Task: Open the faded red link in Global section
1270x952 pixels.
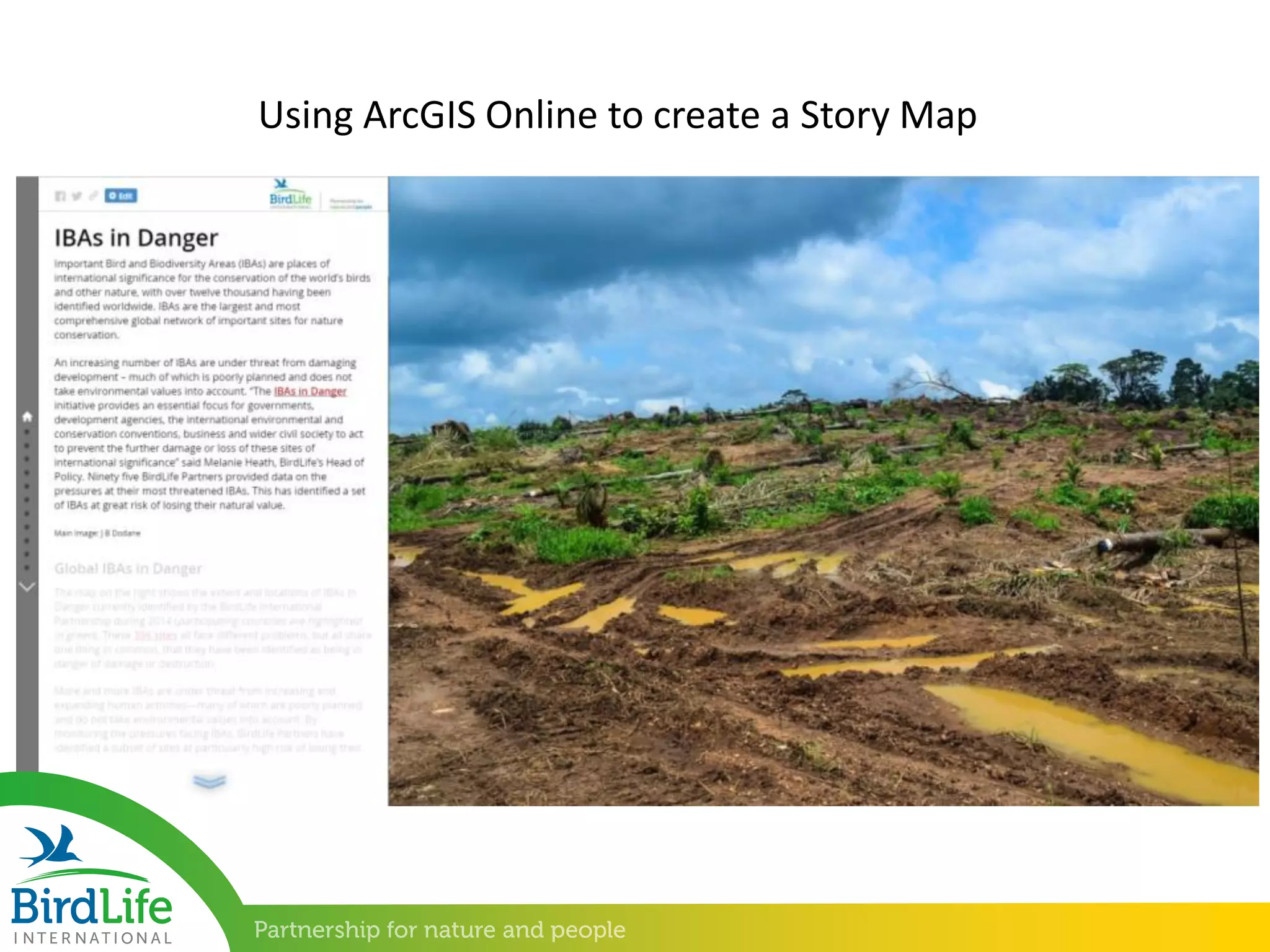Action: 156,635
